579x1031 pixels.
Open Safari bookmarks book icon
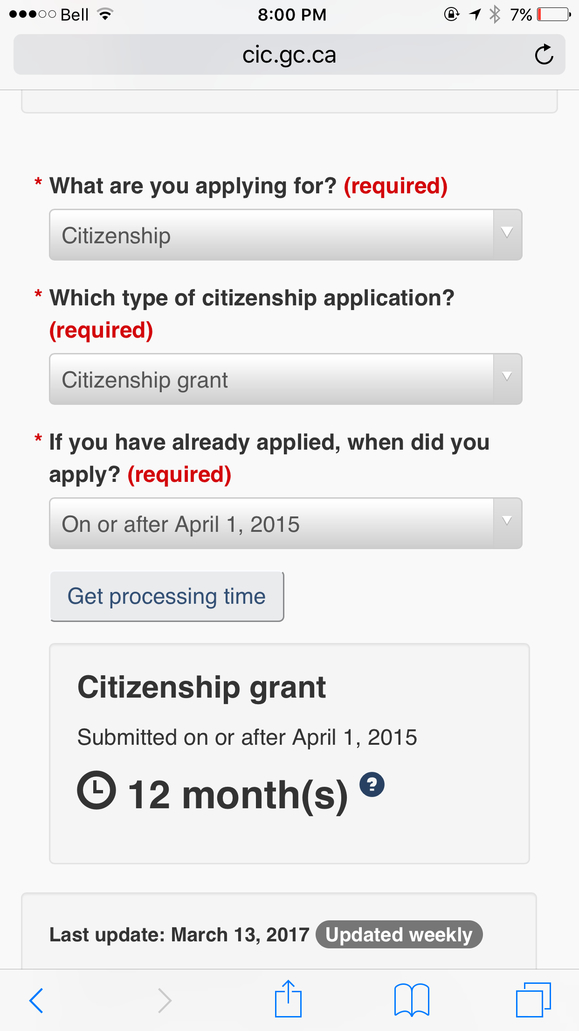tap(411, 1000)
